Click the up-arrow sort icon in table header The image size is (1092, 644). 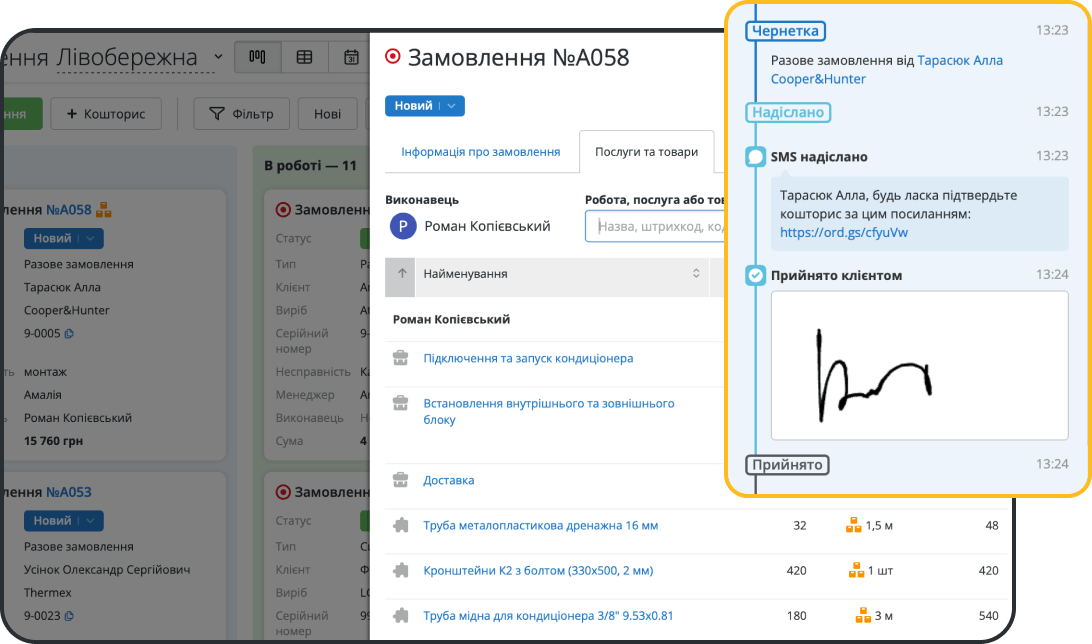pyautogui.click(x=399, y=274)
